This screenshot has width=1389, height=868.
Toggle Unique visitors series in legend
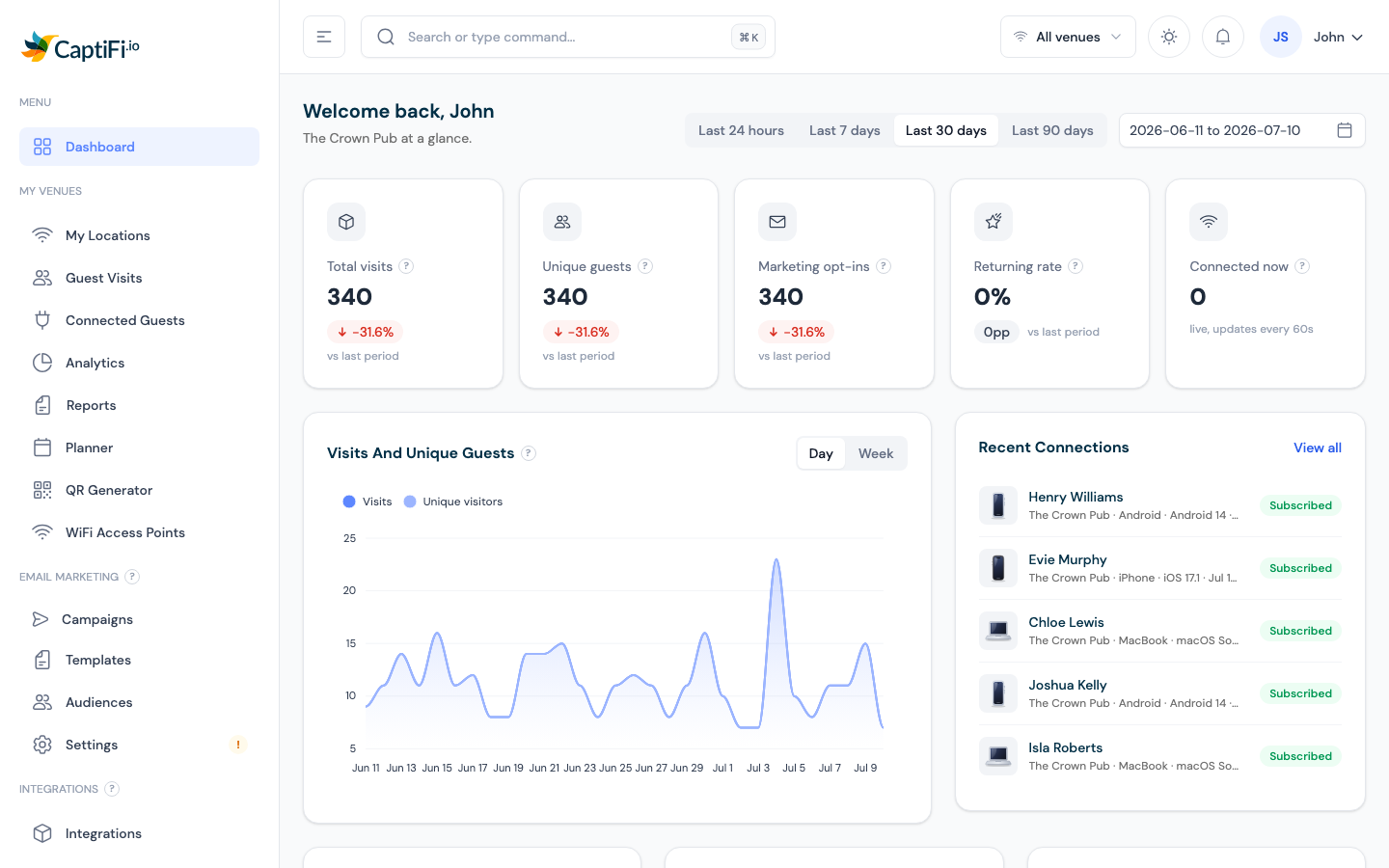tap(453, 502)
